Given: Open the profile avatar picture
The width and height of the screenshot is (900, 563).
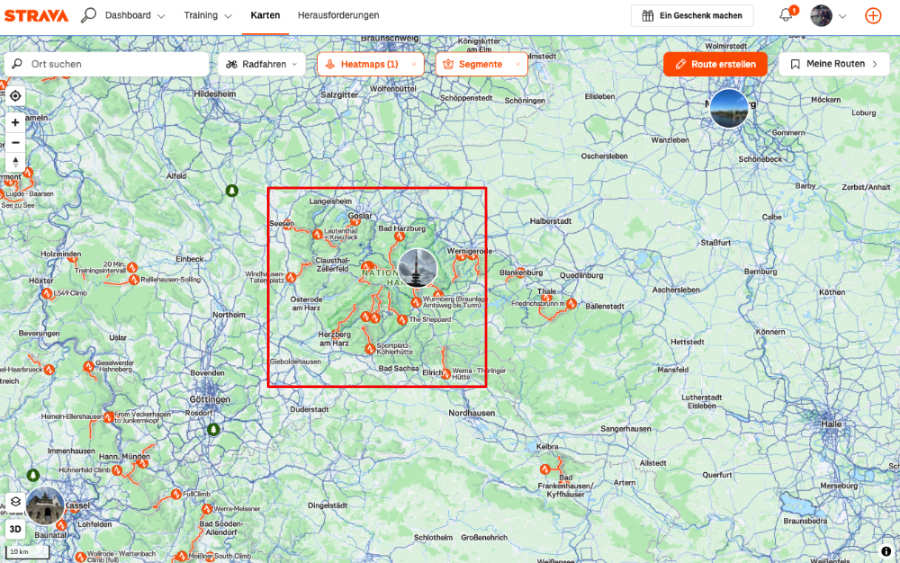Looking at the screenshot, I should pos(821,15).
